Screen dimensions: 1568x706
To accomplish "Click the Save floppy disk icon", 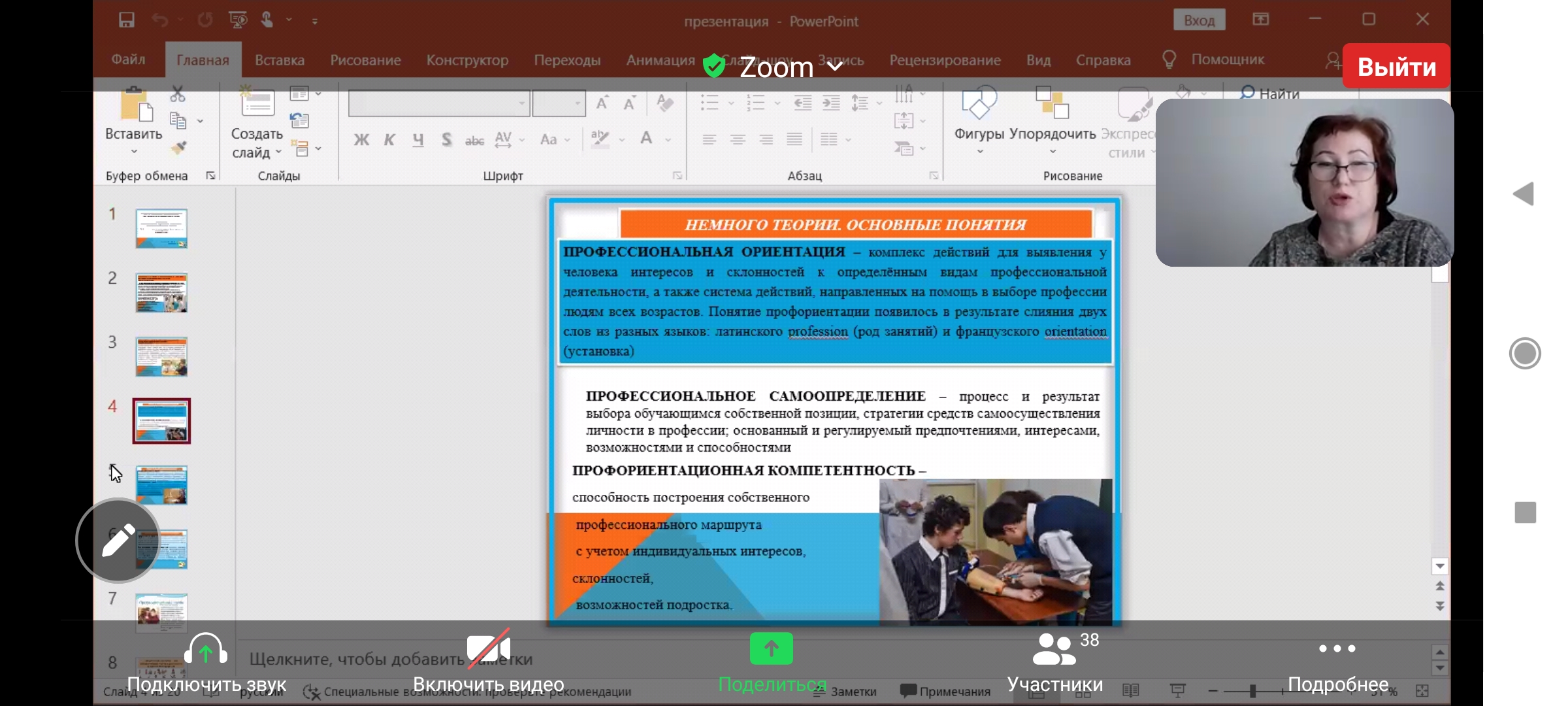I will pyautogui.click(x=127, y=20).
